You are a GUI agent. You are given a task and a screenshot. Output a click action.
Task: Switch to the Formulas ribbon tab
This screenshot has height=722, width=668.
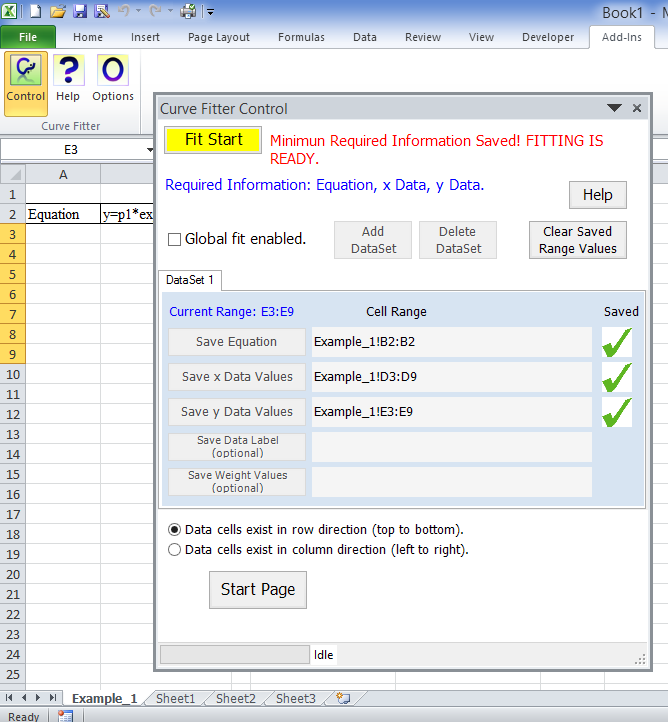[x=301, y=37]
